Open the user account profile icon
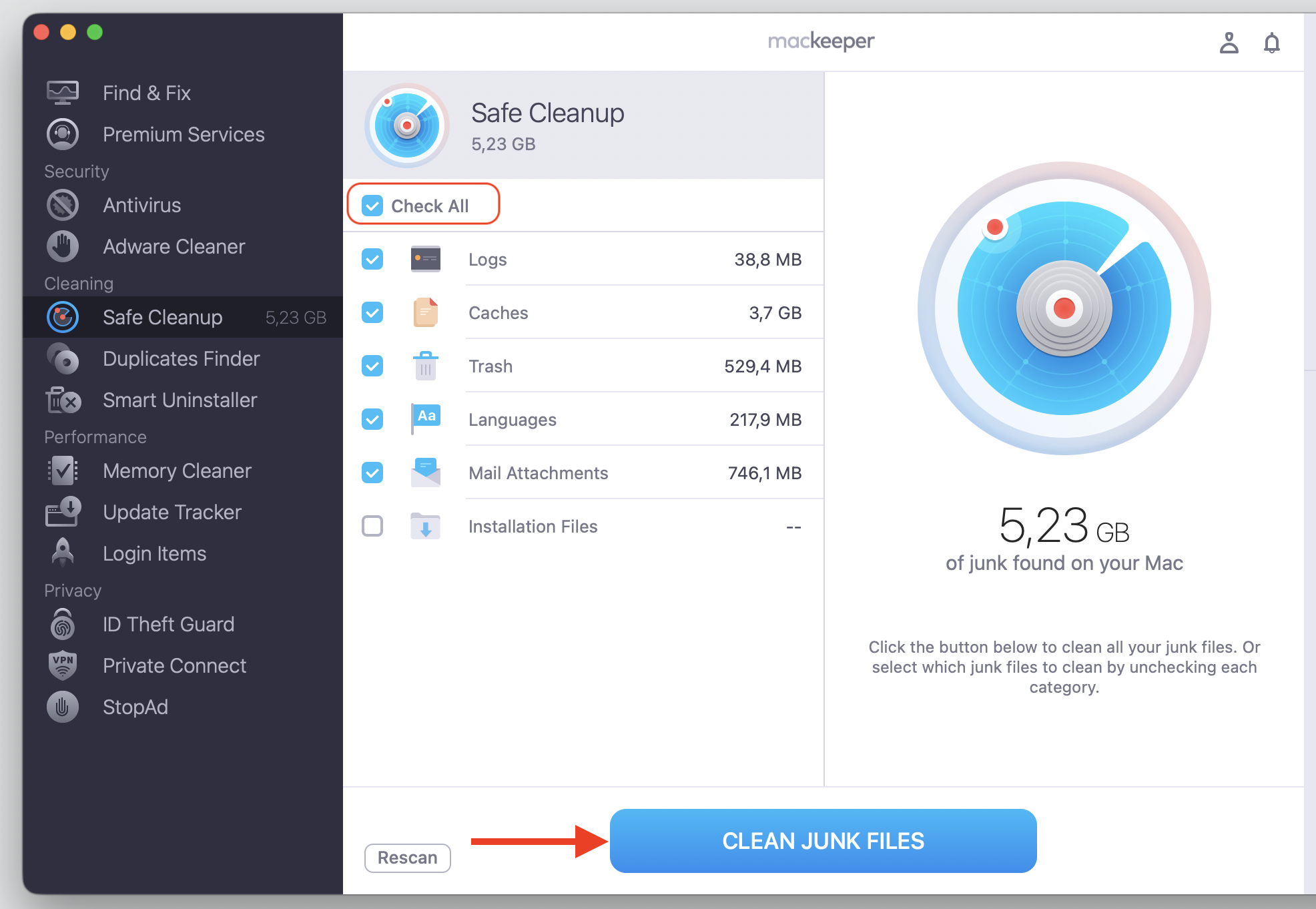 click(1229, 43)
